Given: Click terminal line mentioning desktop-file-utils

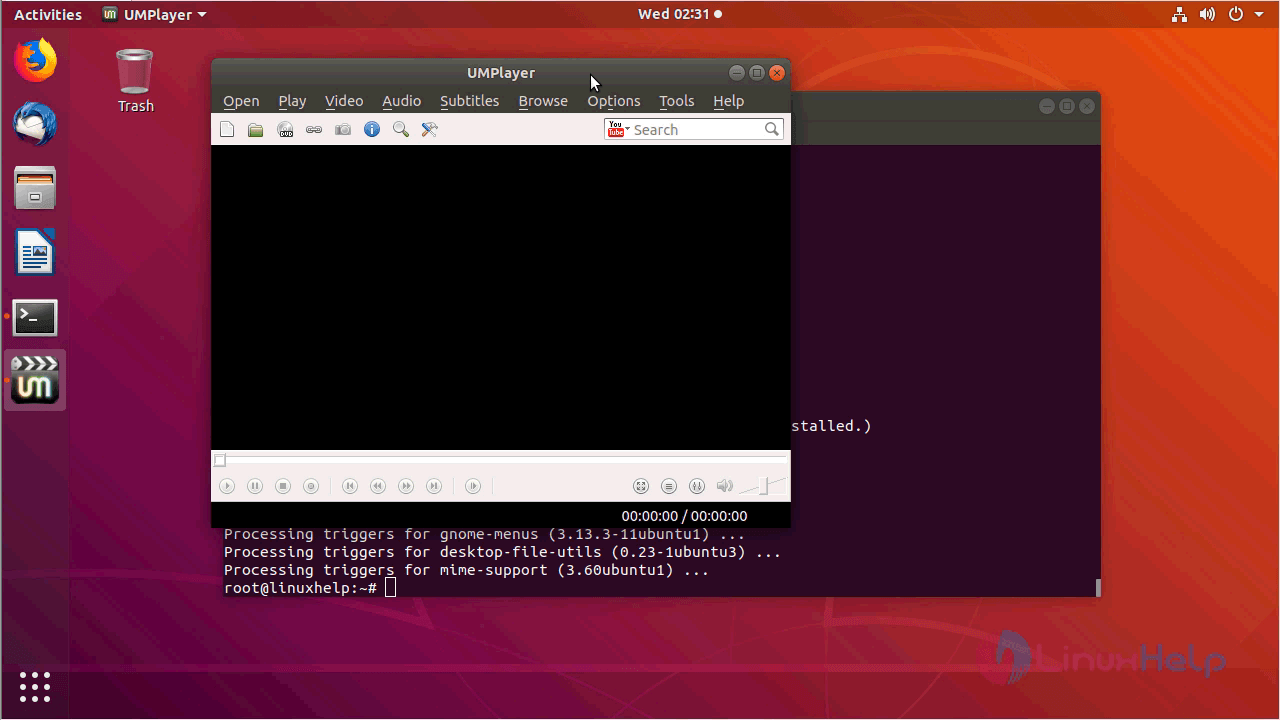Looking at the screenshot, I should pos(502,552).
